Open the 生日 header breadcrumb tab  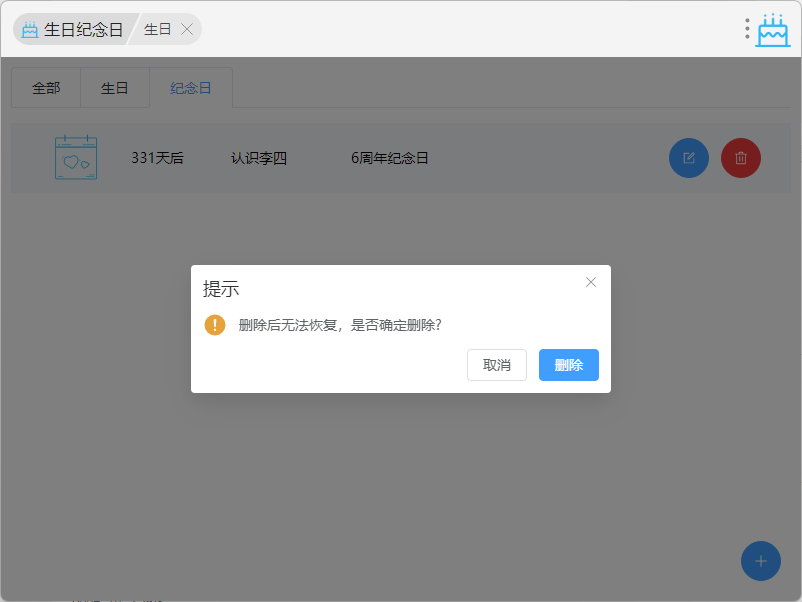pos(158,30)
